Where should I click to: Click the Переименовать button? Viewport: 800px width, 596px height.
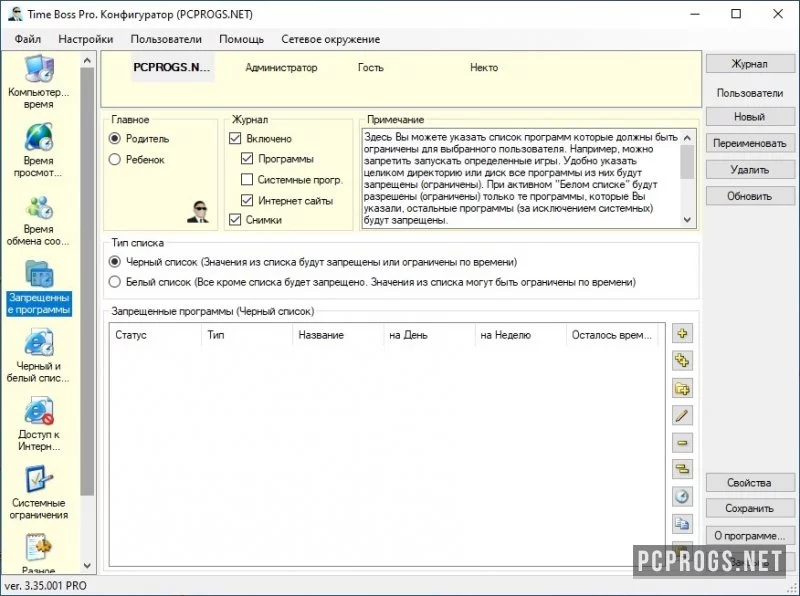click(750, 143)
